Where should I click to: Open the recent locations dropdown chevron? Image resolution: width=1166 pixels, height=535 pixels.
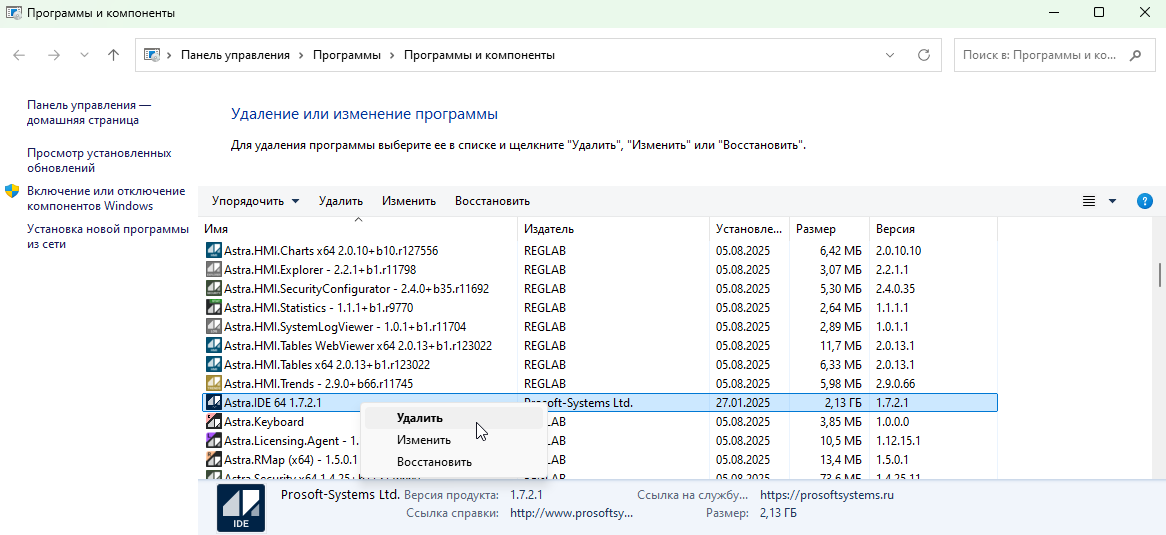click(84, 56)
